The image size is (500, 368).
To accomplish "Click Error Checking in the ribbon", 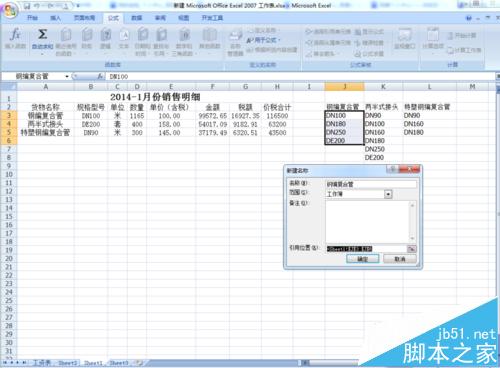I will [369, 43].
